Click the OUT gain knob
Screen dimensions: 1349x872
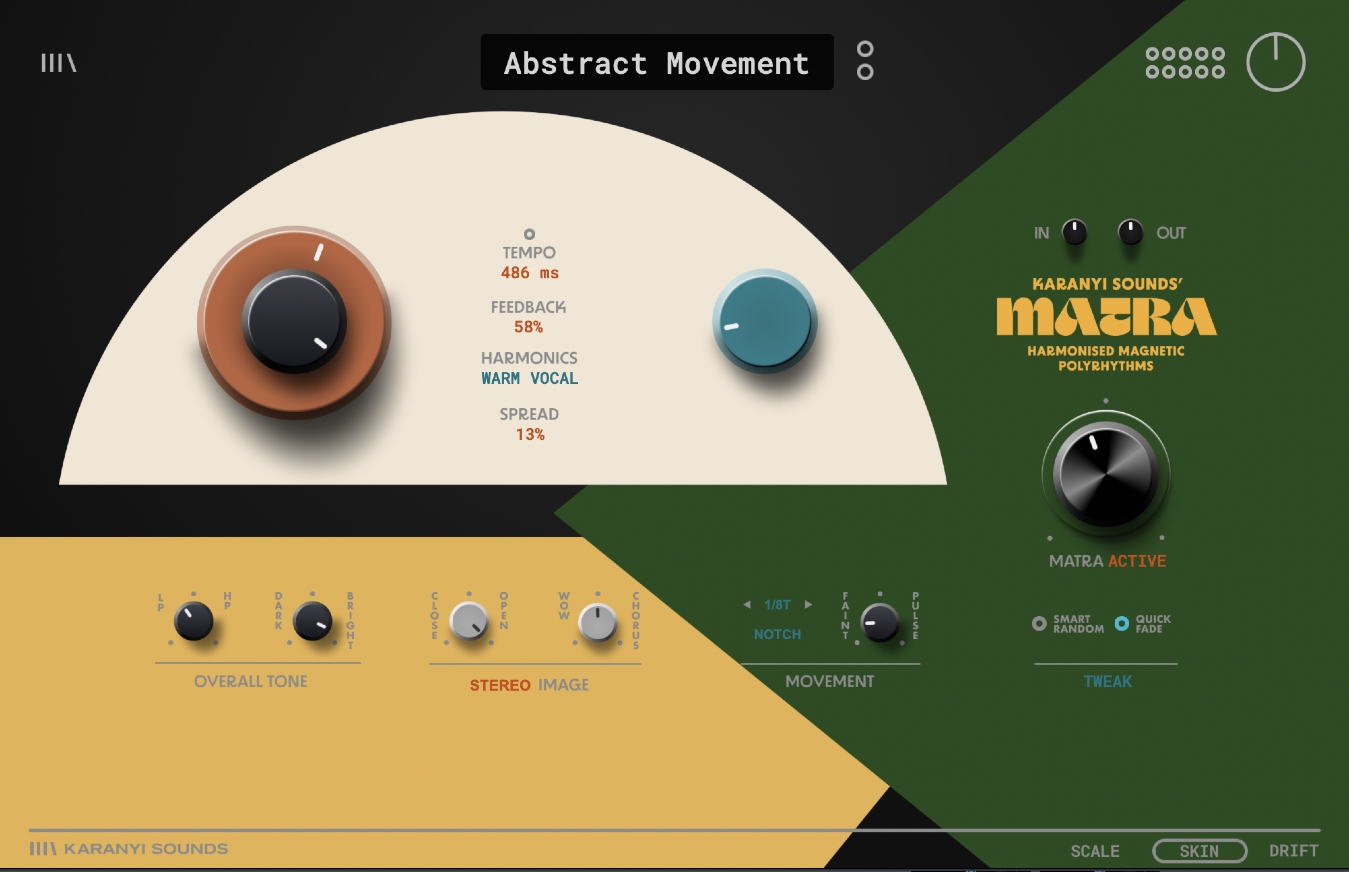tap(1130, 233)
